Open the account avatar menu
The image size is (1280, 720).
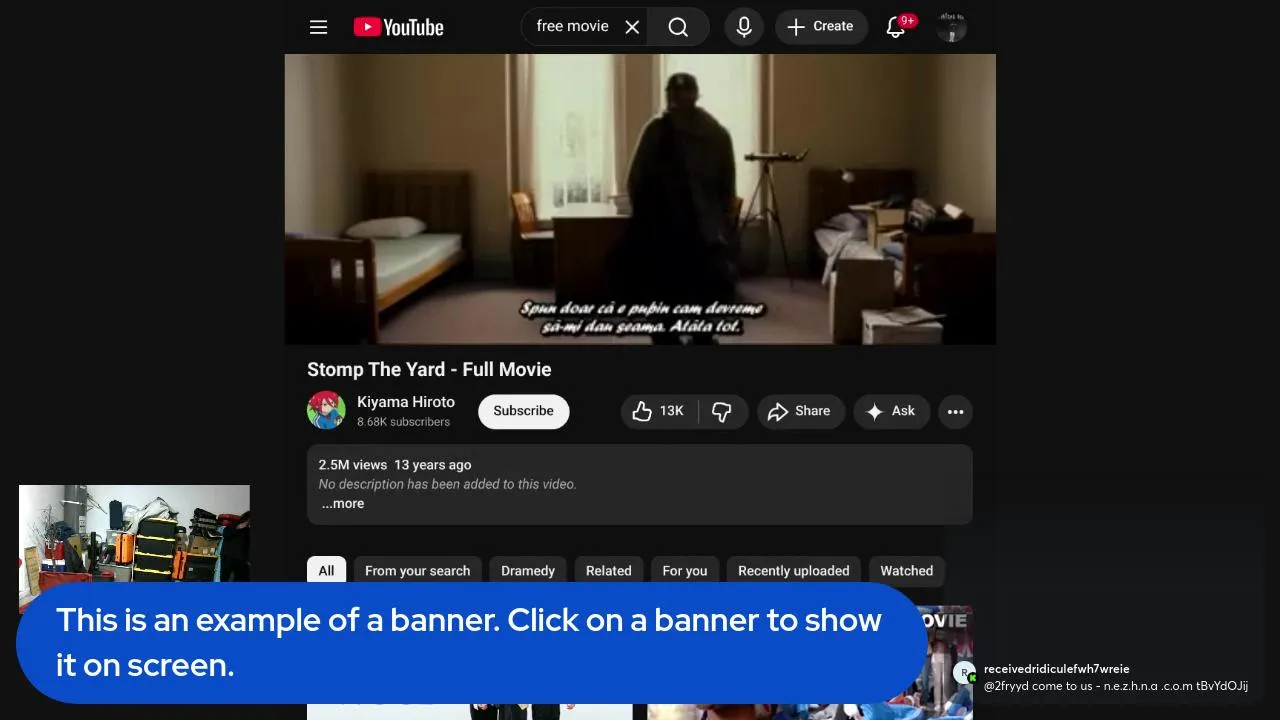951,27
